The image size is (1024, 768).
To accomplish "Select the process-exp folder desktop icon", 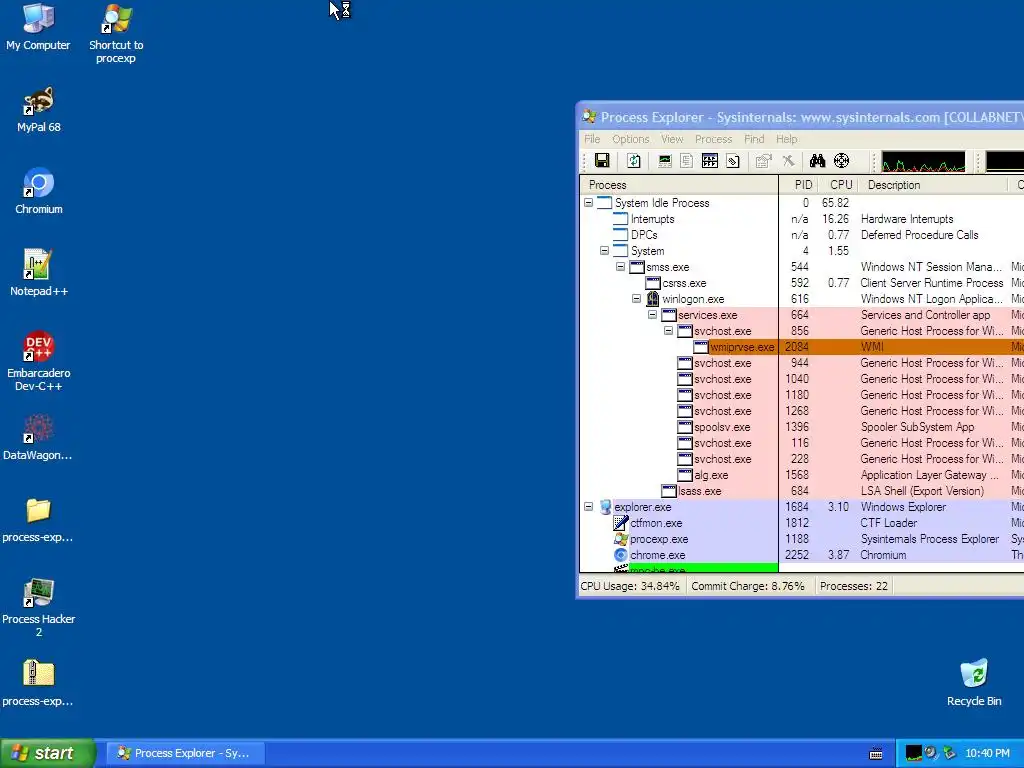I will [x=38, y=520].
